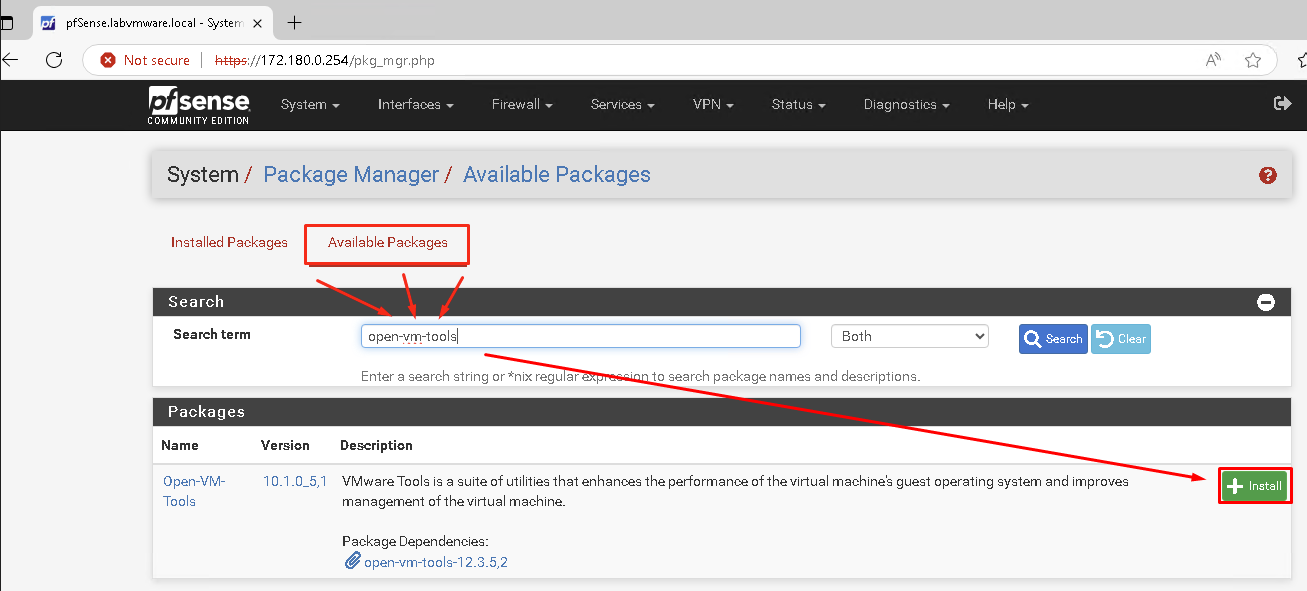Viewport: 1307px width, 591px height.
Task: Open open-vm-tools-12.3.5,2 dependency link
Action: click(436, 562)
